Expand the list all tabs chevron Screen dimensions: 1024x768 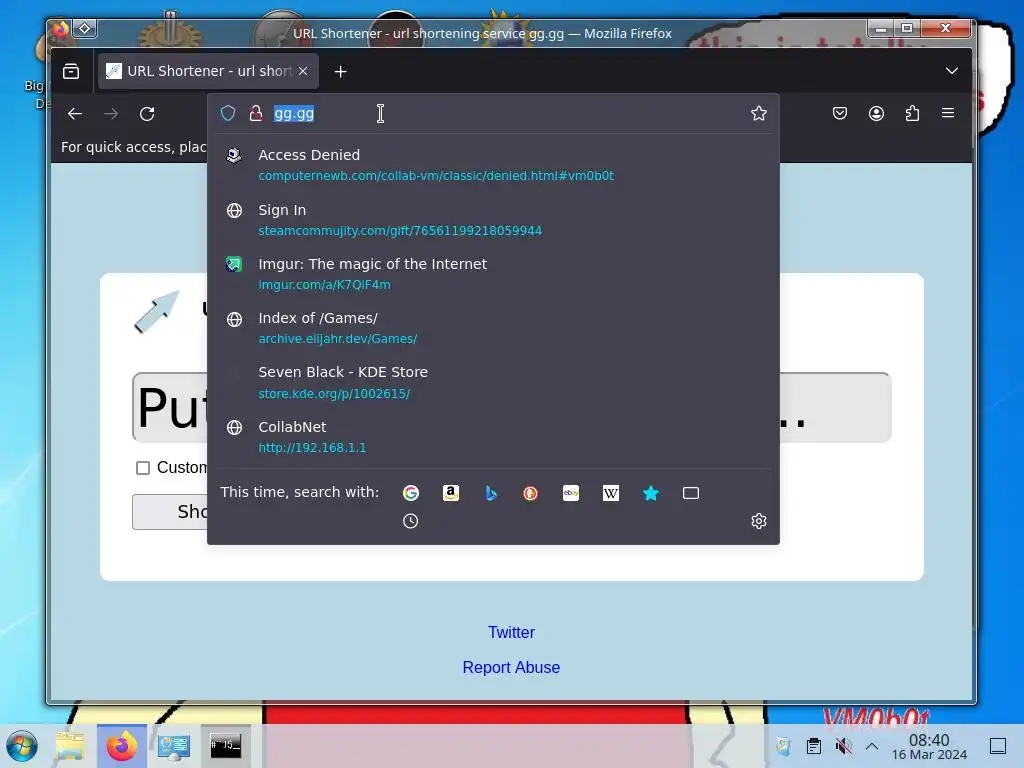pyautogui.click(x=952, y=71)
